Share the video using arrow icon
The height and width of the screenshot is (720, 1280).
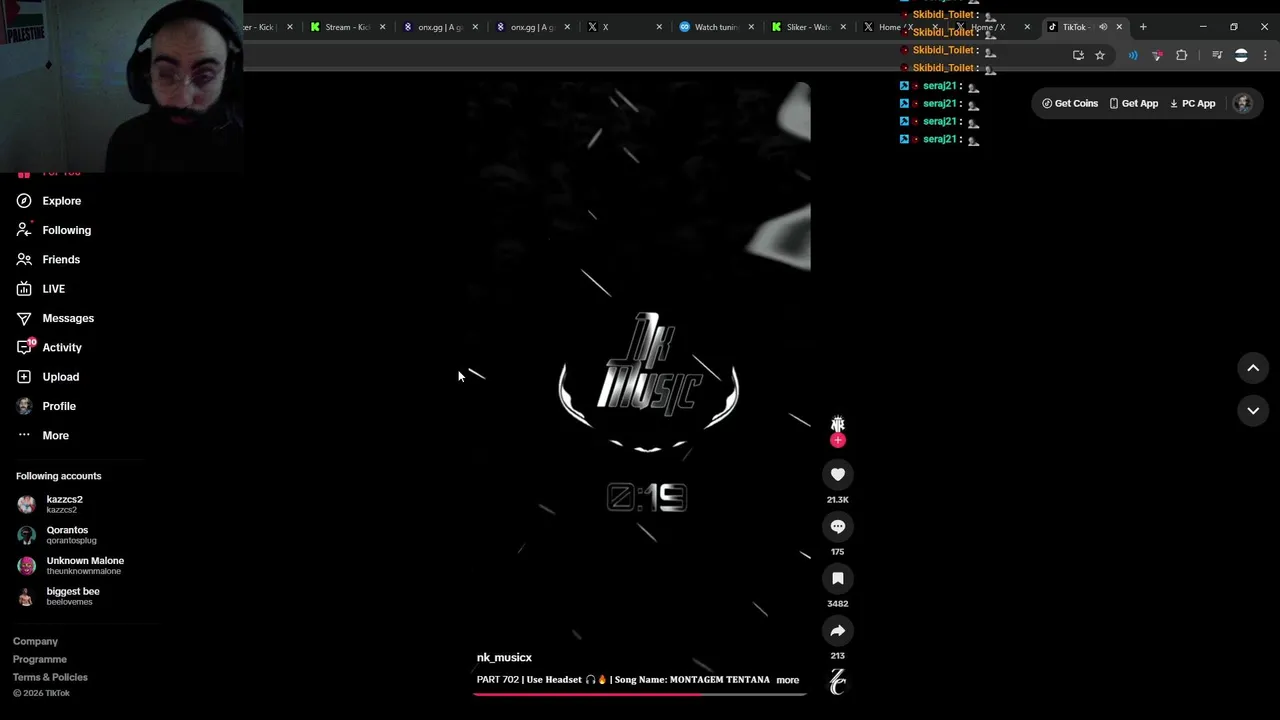click(x=838, y=630)
